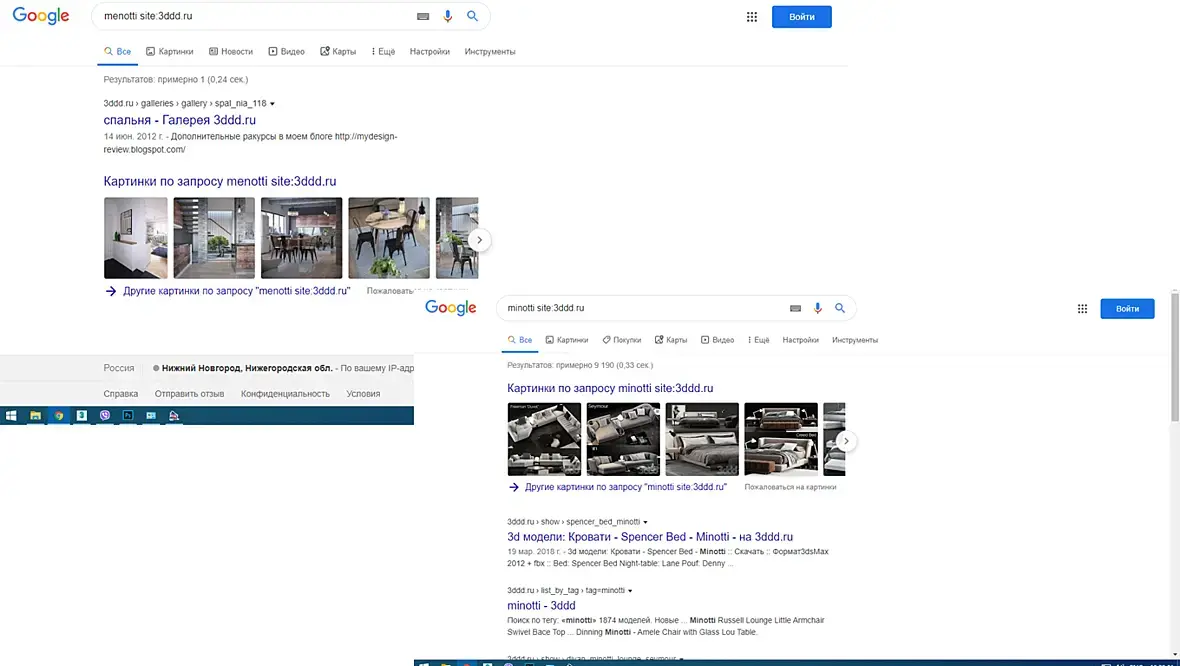This screenshot has width=1180, height=666.
Task: Start voice search in the menotti search box
Action: (448, 16)
